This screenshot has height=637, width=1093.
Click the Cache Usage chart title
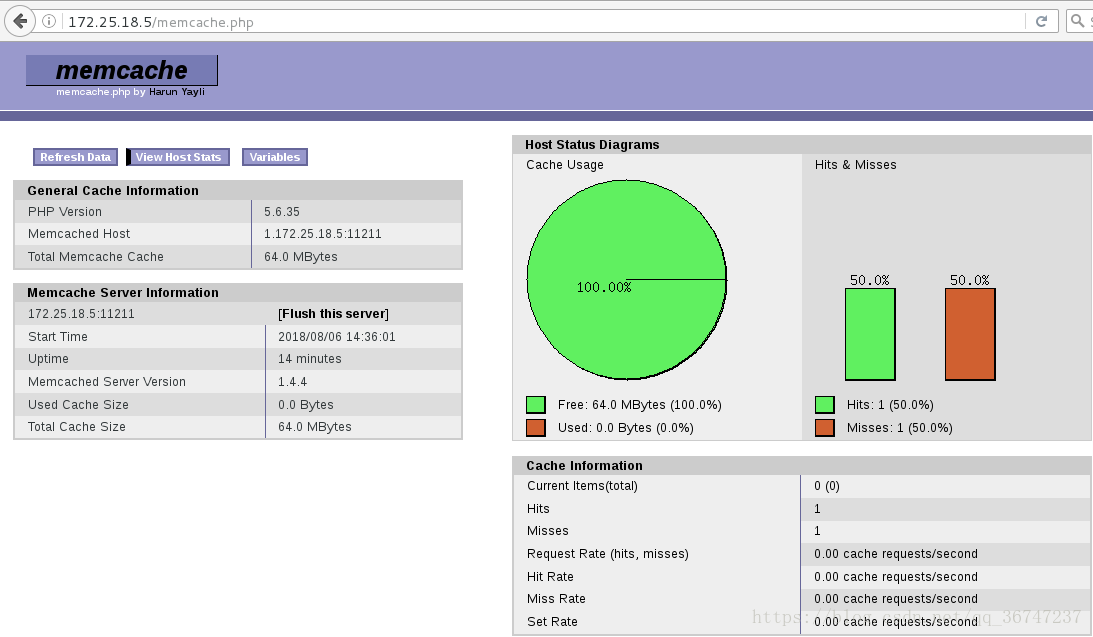(x=565, y=164)
